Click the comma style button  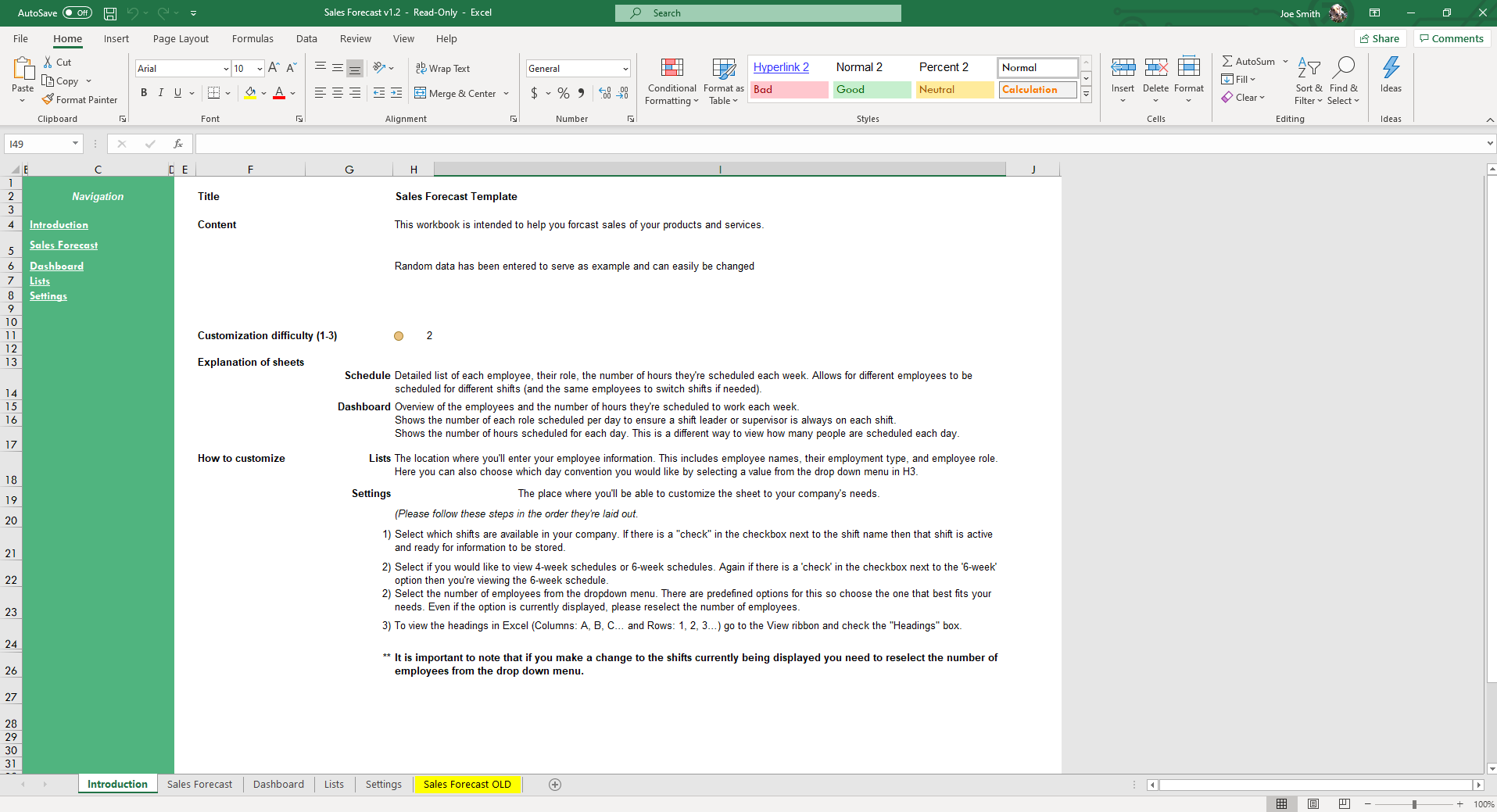(x=581, y=93)
